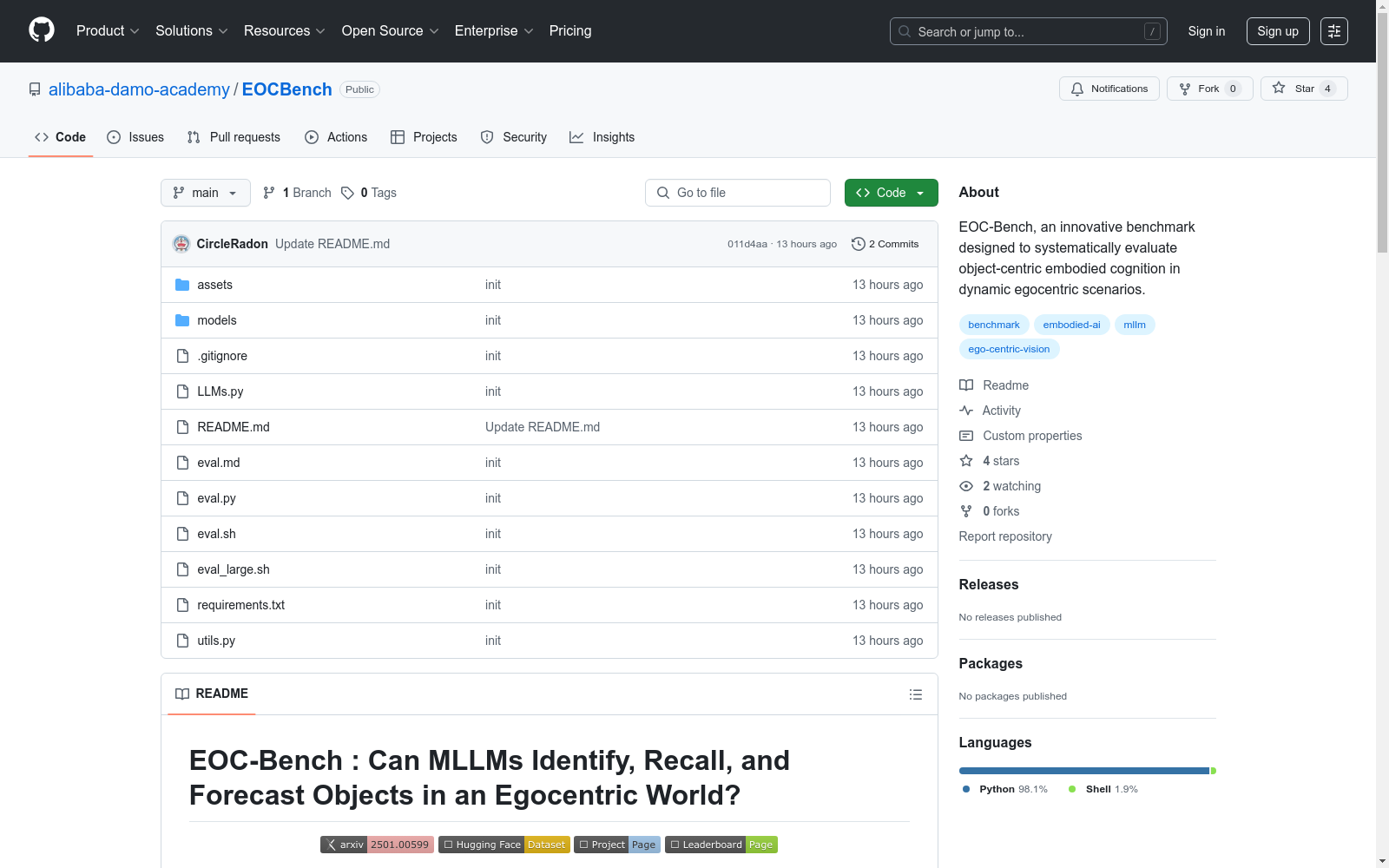Viewport: 1389px width, 868px height.
Task: Click the commit history clock icon
Action: coord(859,244)
